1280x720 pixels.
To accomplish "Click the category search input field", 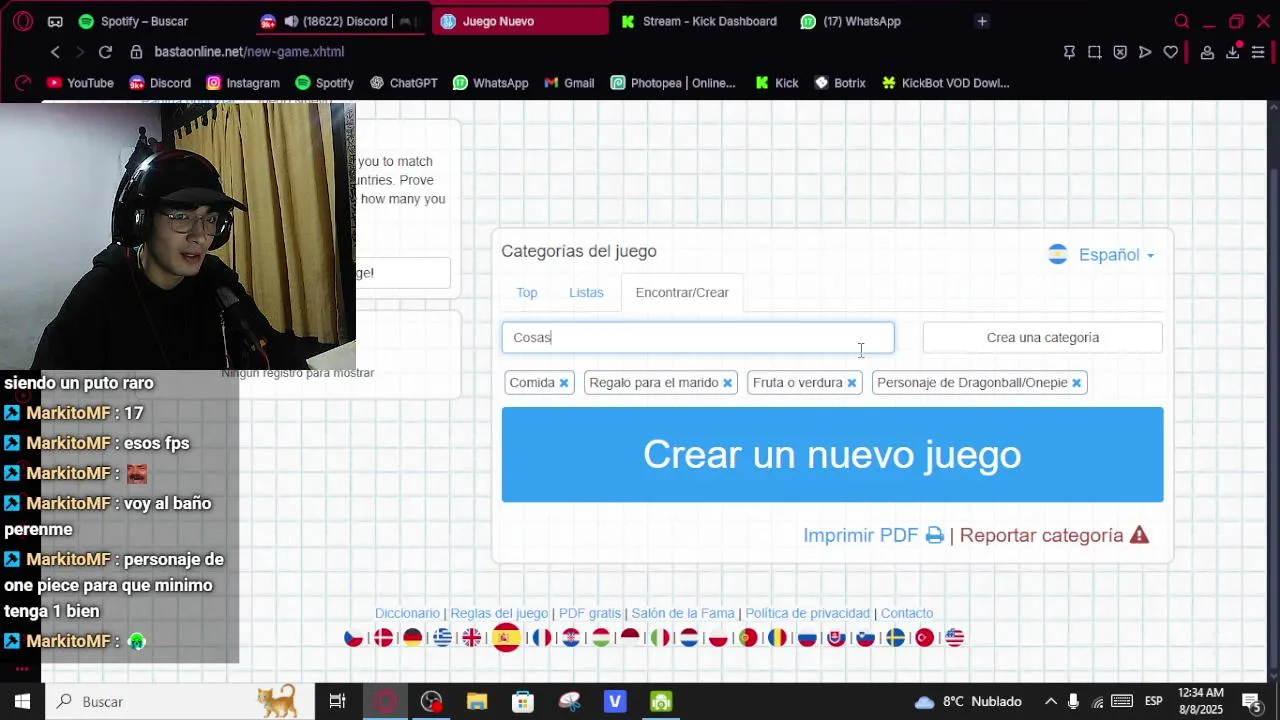I will (x=698, y=338).
